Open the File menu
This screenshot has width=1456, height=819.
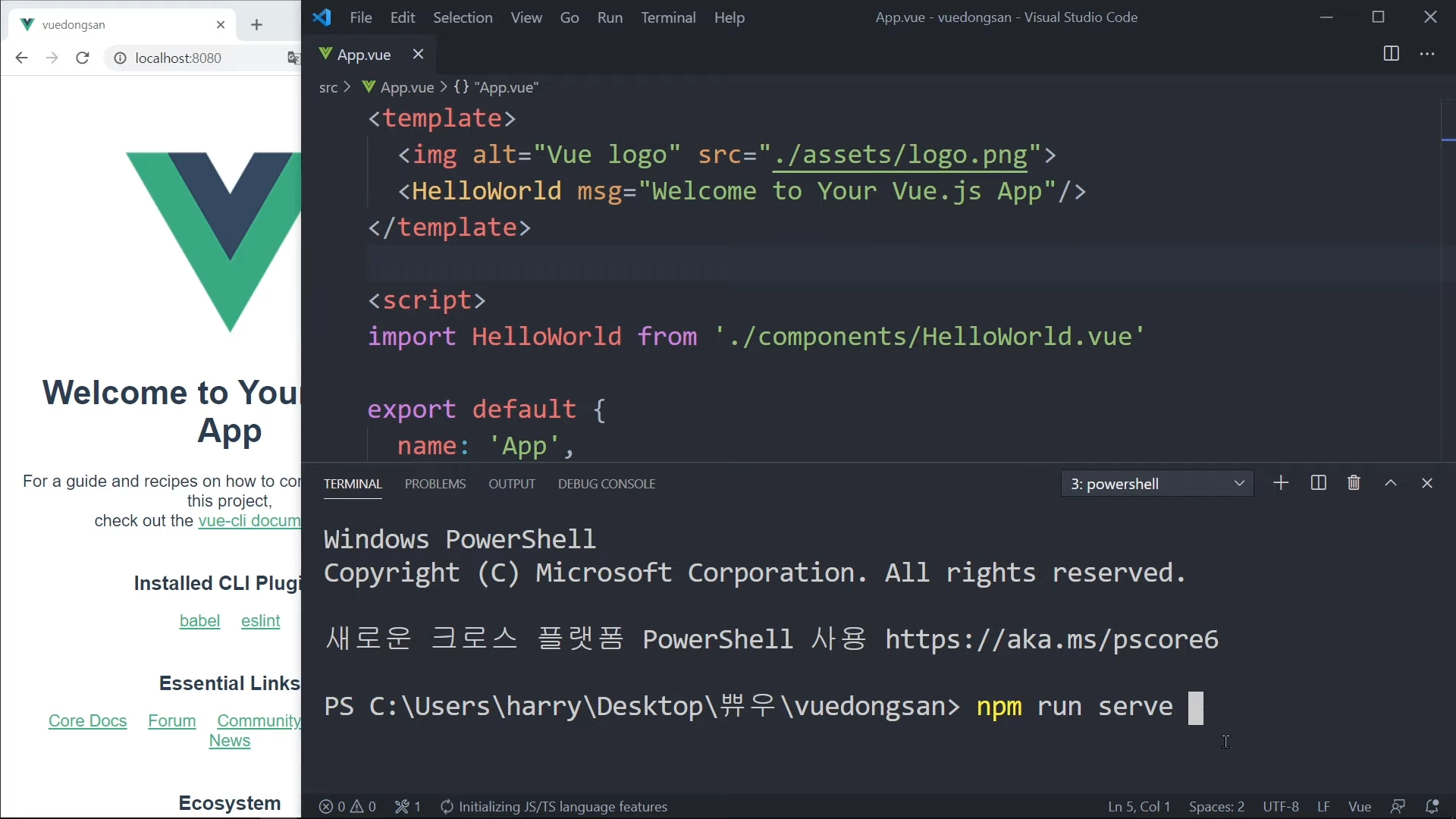point(361,17)
